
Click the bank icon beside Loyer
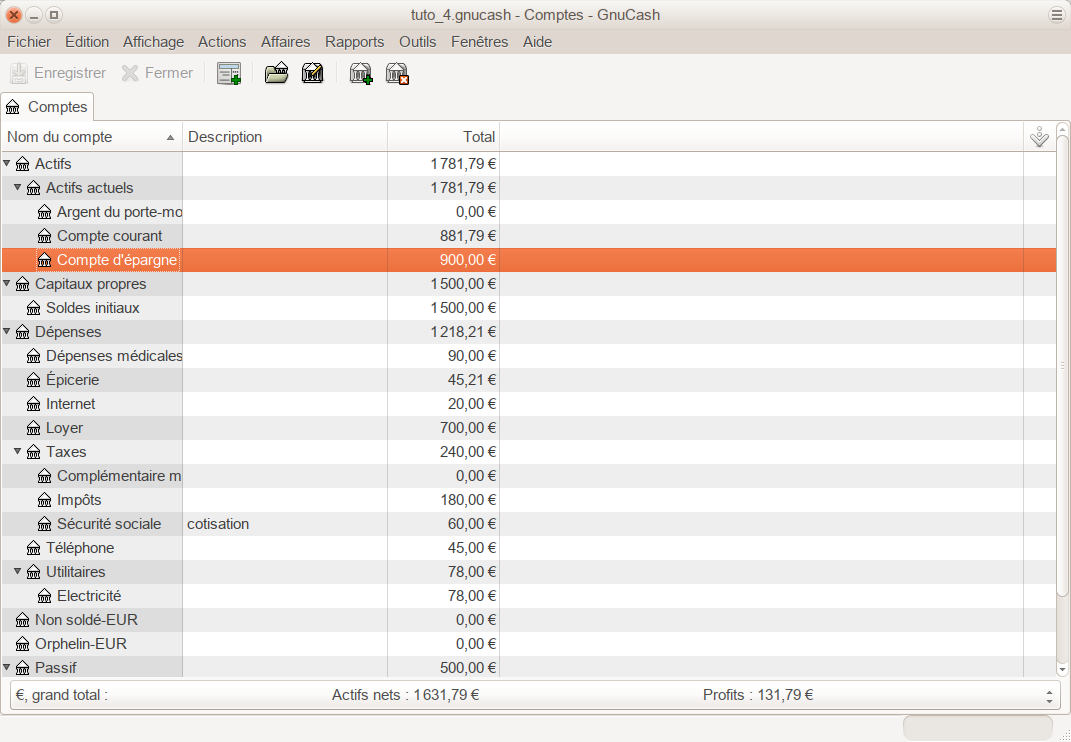[x=33, y=428]
